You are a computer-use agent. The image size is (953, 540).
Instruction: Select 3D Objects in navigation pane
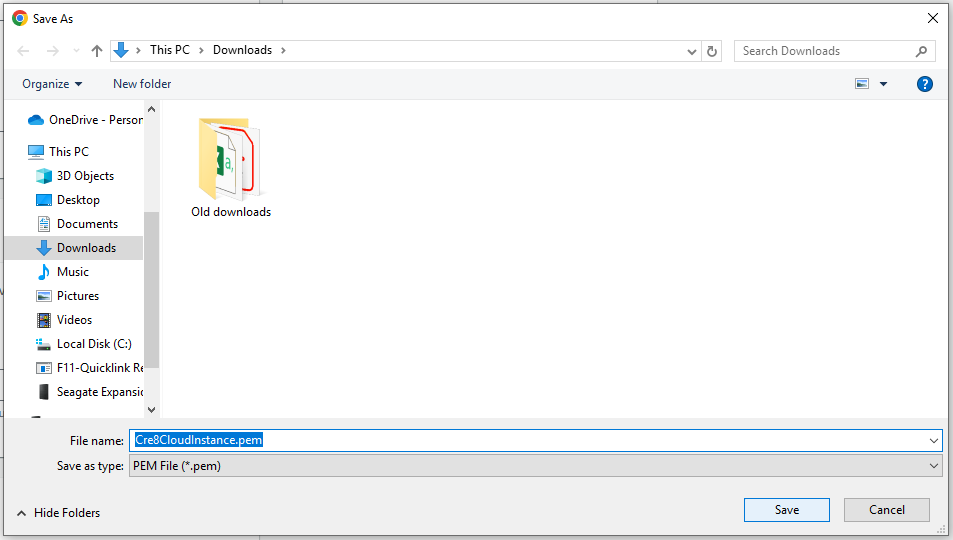pos(85,176)
